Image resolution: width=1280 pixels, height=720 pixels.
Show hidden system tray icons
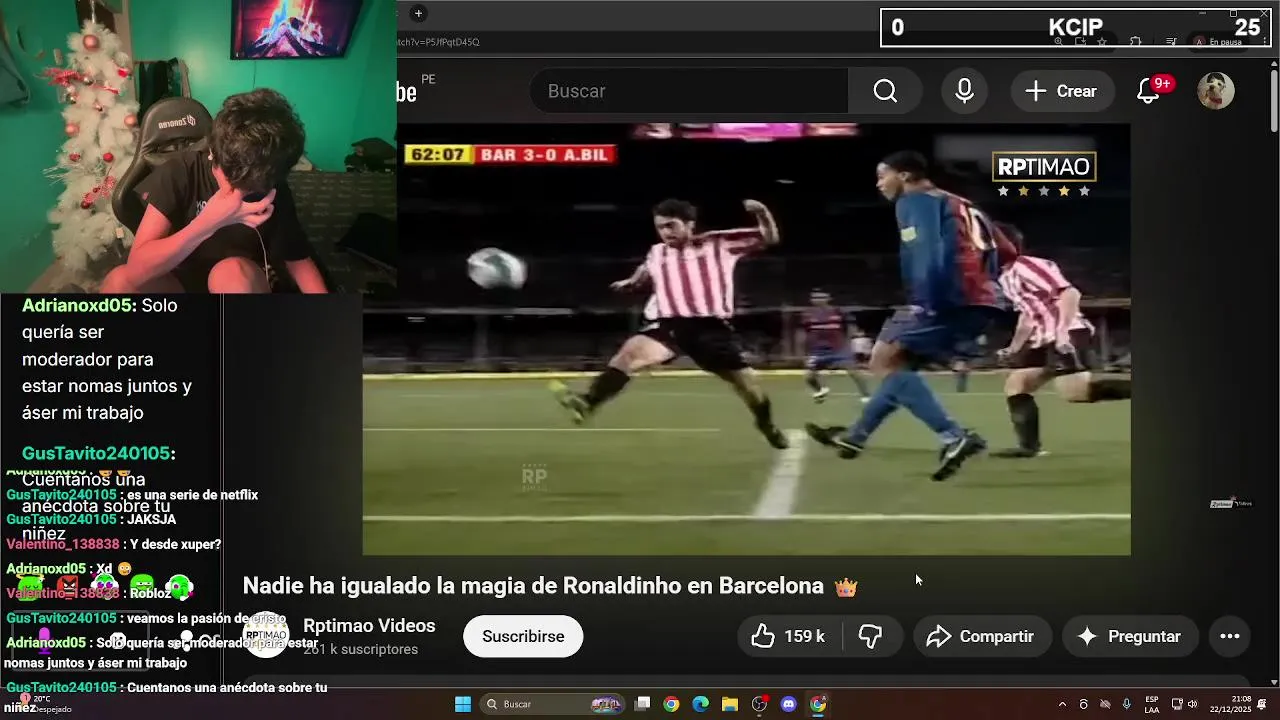(1062, 704)
